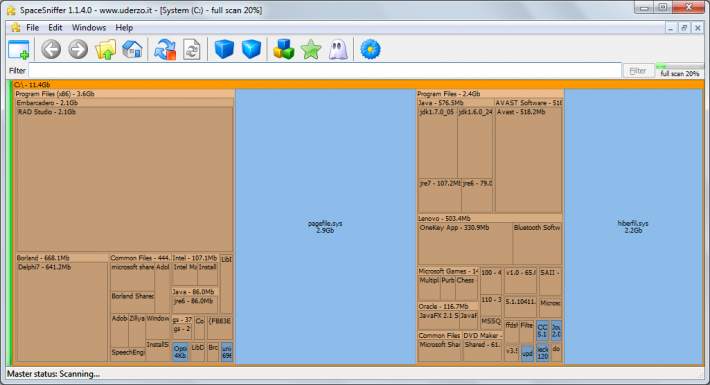This screenshot has width=710, height=385.
Task: Go back with the left arrow icon
Action: pyautogui.click(x=51, y=49)
